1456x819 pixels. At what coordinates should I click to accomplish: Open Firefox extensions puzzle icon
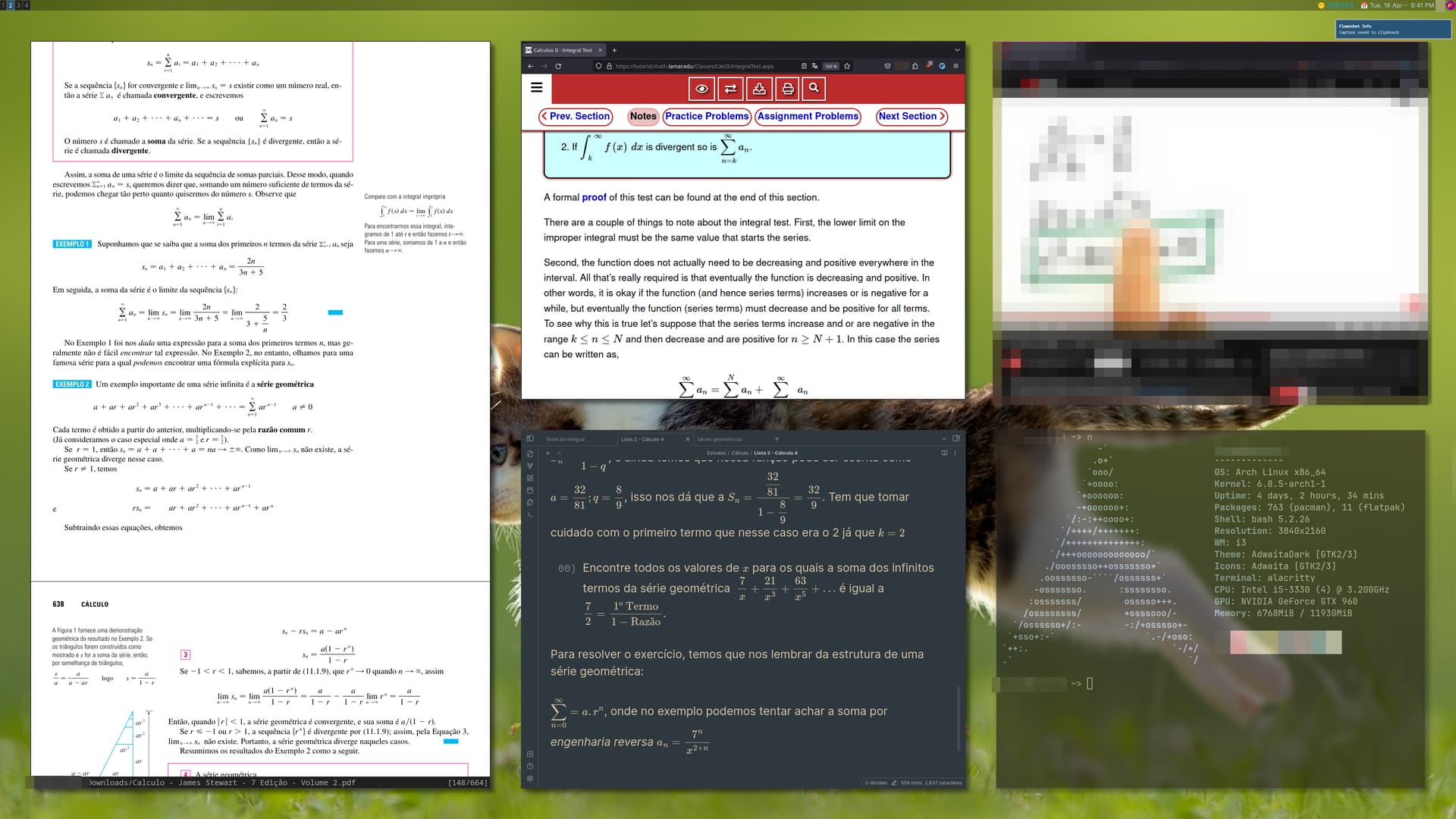tap(915, 66)
